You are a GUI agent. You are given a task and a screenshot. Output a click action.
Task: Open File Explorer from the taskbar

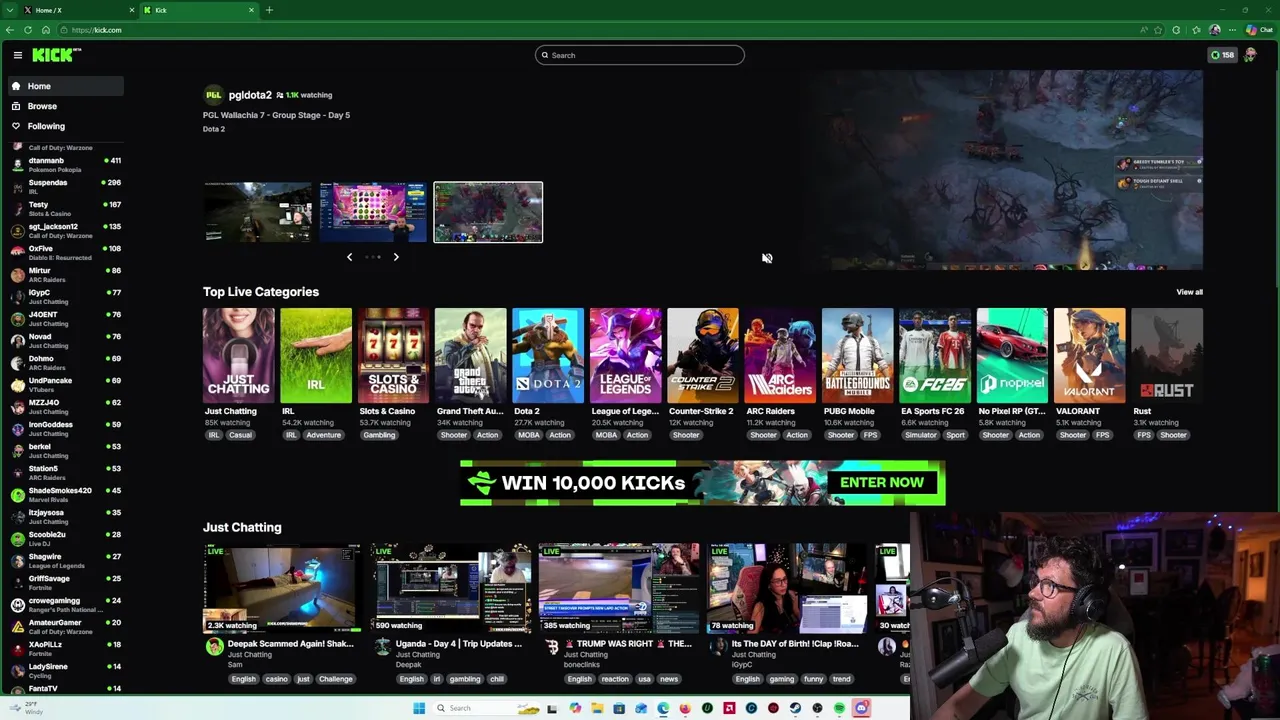pos(597,708)
